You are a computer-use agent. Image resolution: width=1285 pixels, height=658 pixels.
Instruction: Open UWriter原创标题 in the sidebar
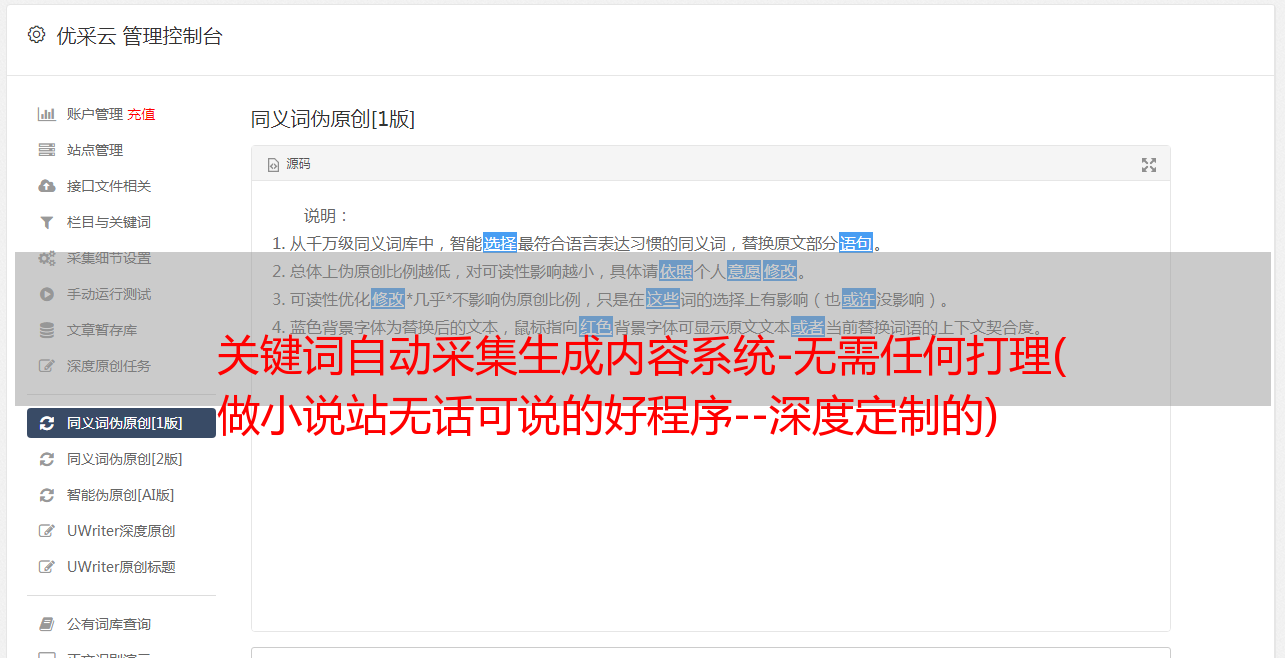click(x=121, y=567)
